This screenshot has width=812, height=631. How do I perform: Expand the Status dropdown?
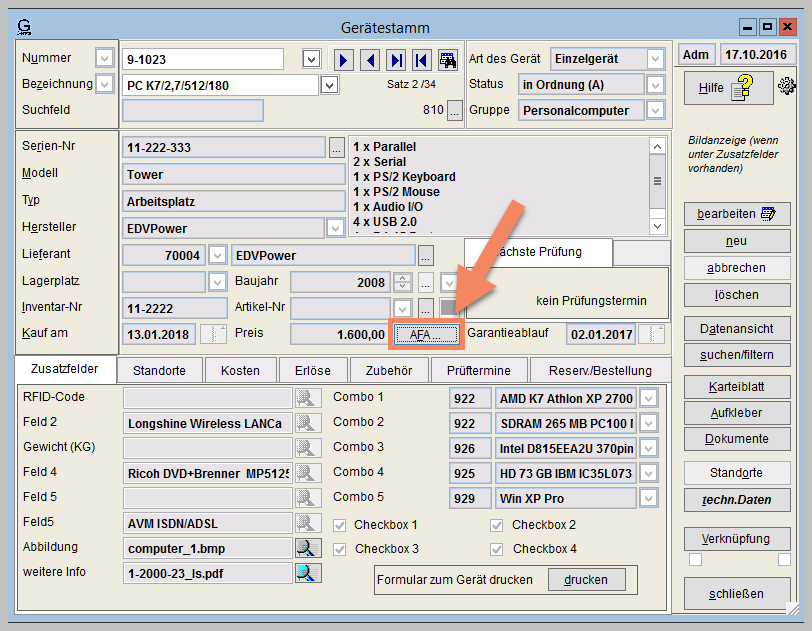click(x=655, y=85)
